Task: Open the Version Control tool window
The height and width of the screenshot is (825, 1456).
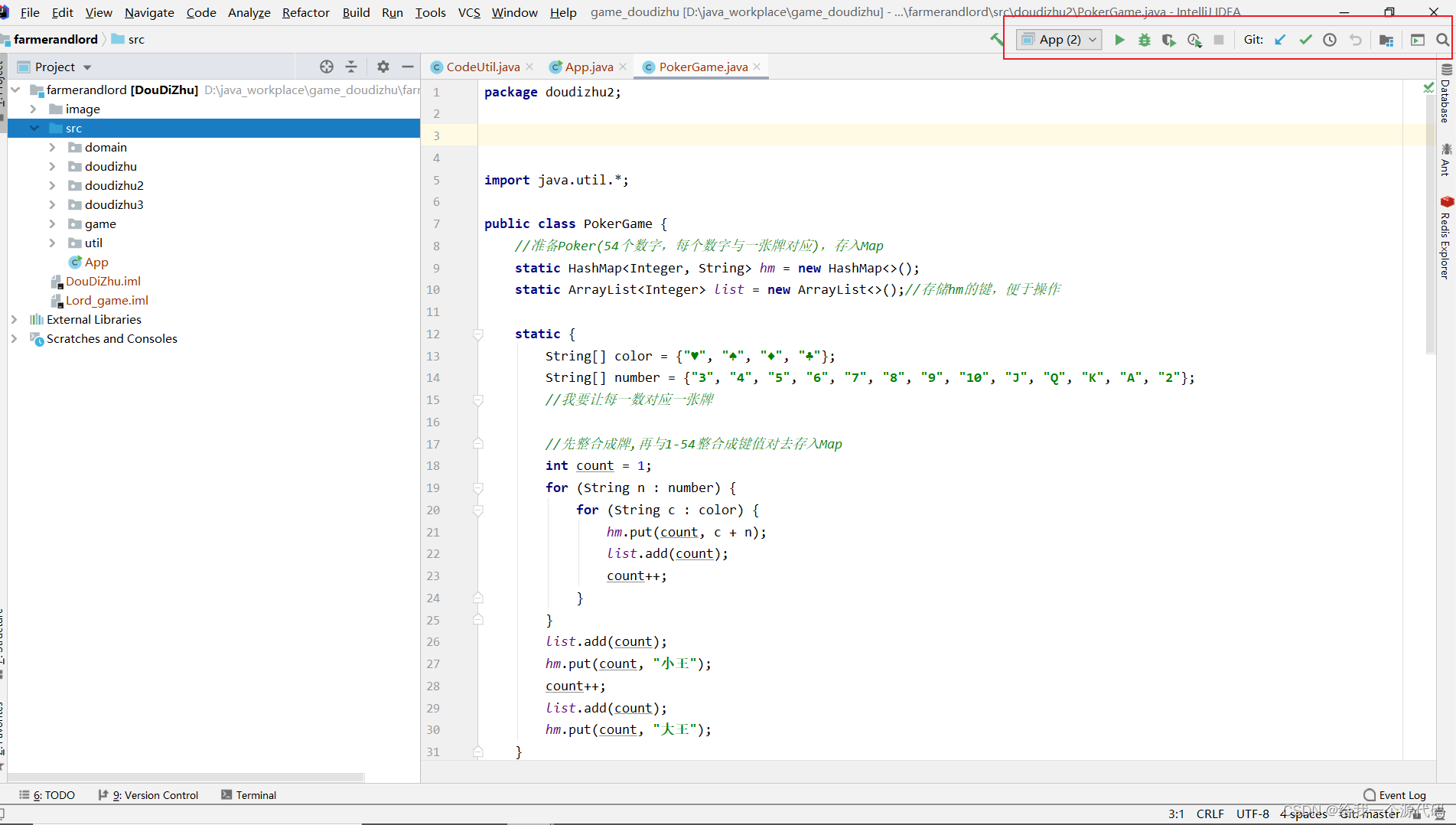Action: tap(148, 795)
